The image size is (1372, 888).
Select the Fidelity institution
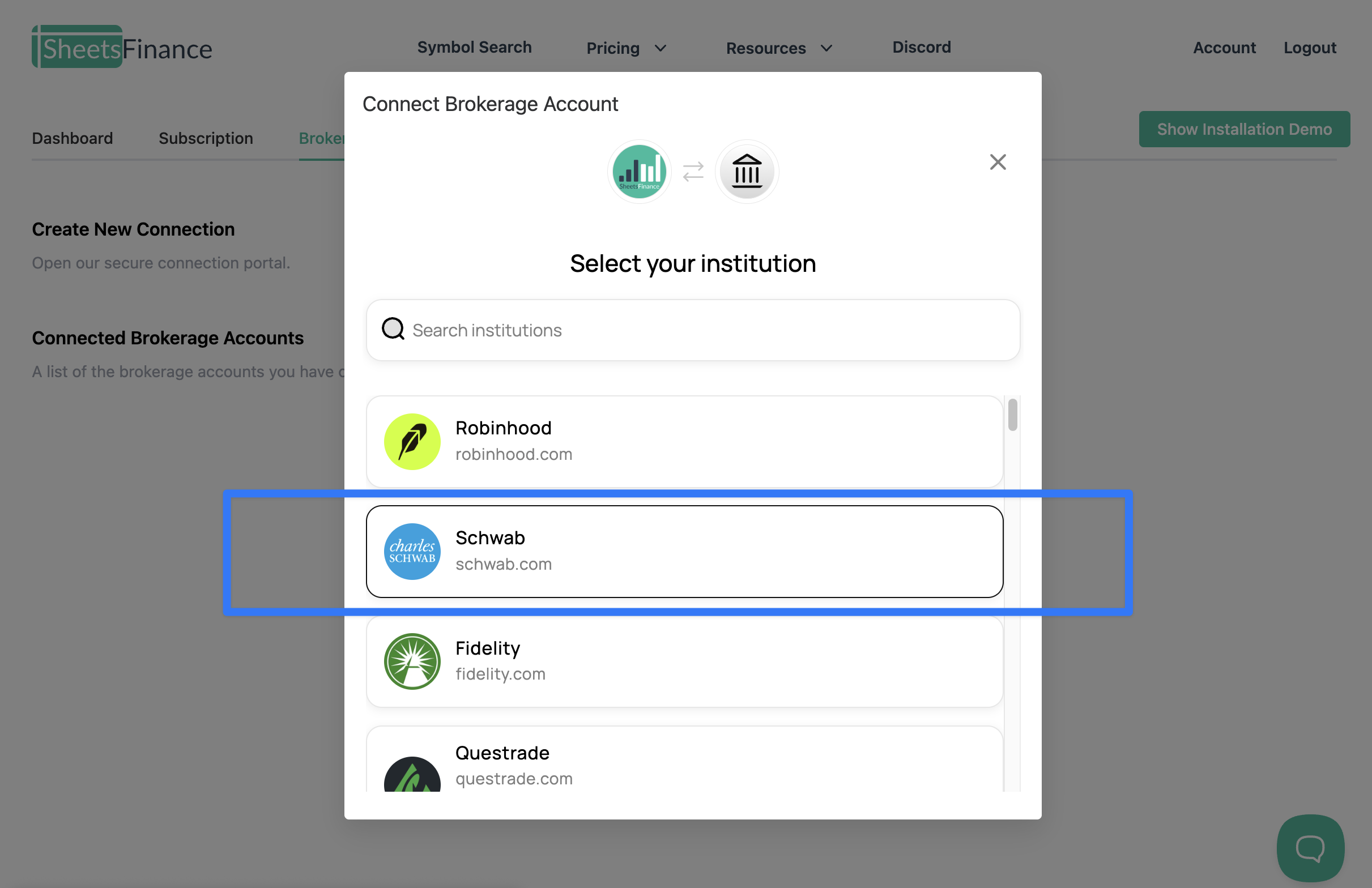pyautogui.click(x=684, y=661)
